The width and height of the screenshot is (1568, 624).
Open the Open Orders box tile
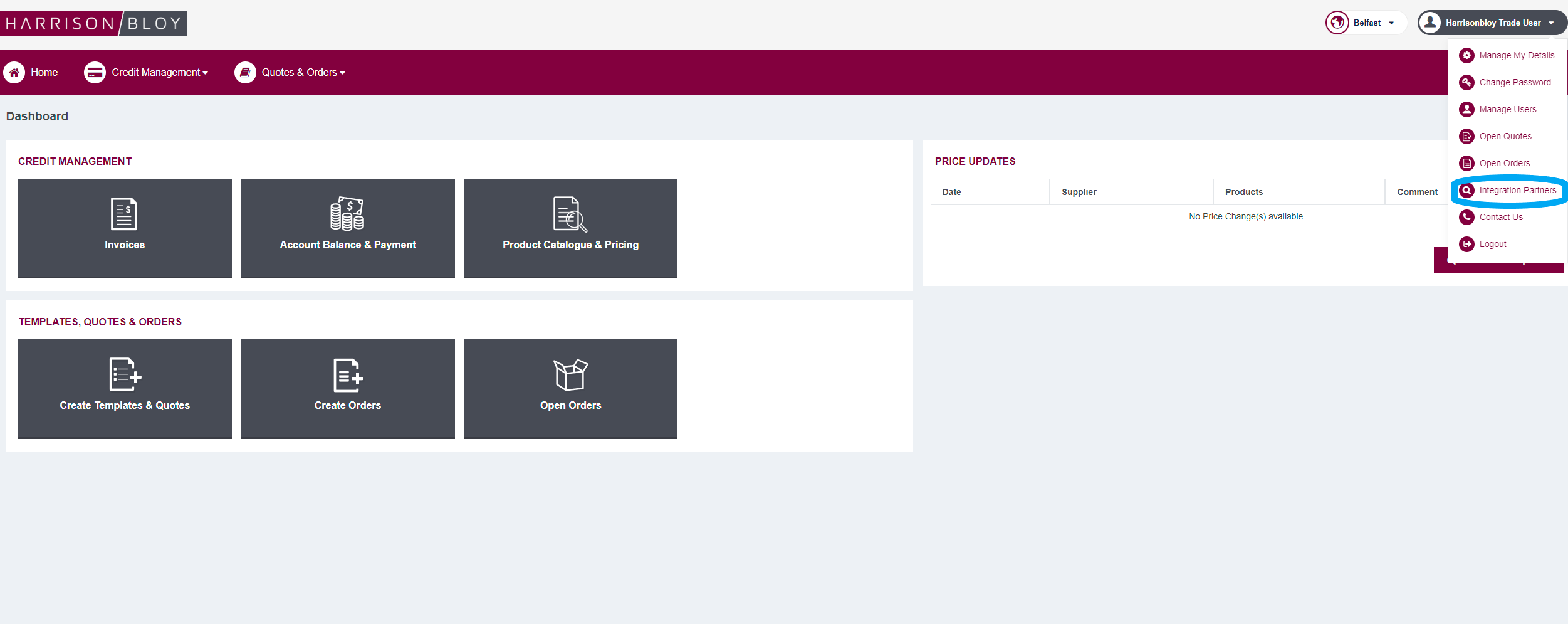[570, 389]
